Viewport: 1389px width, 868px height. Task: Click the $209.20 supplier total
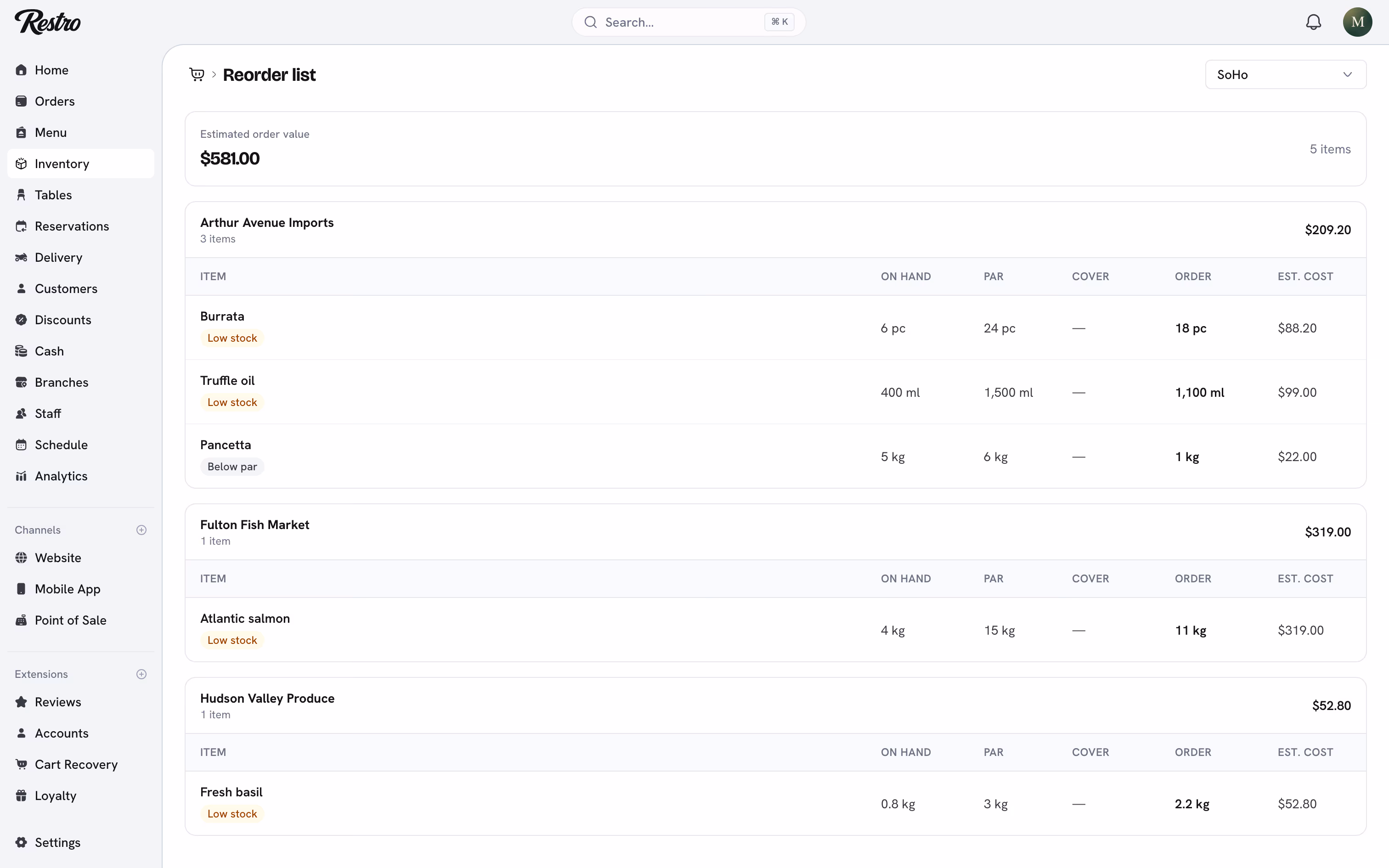pyautogui.click(x=1327, y=230)
